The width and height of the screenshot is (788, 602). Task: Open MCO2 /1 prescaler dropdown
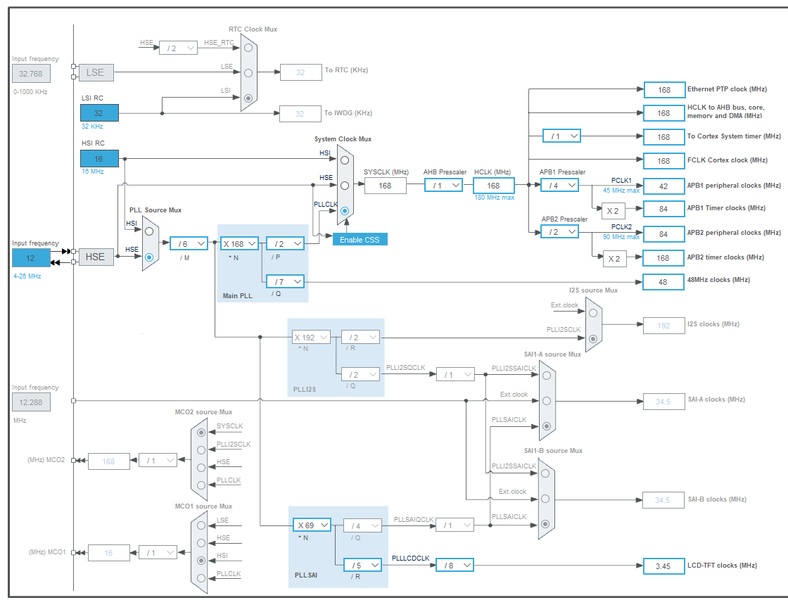pyautogui.click(x=158, y=460)
